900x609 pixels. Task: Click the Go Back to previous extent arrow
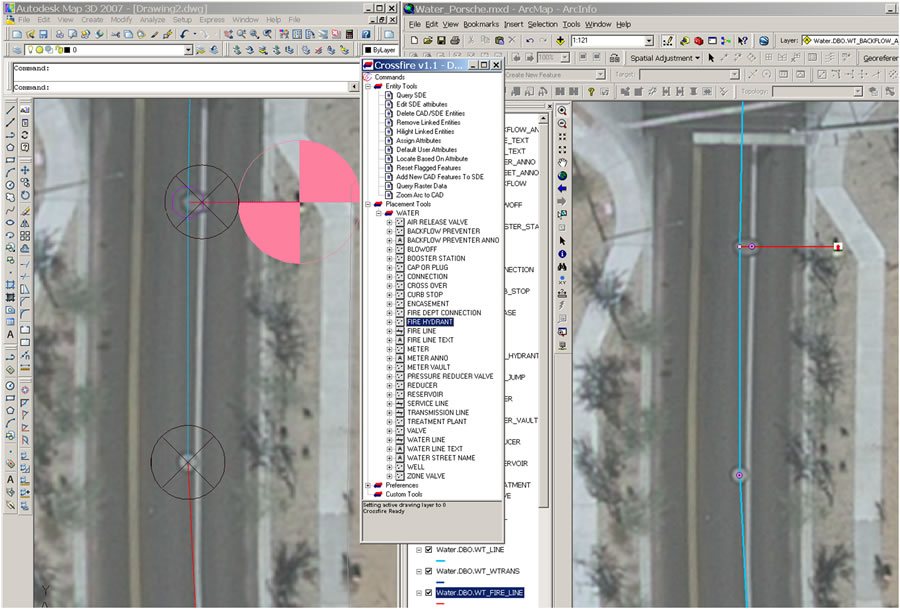pos(562,188)
